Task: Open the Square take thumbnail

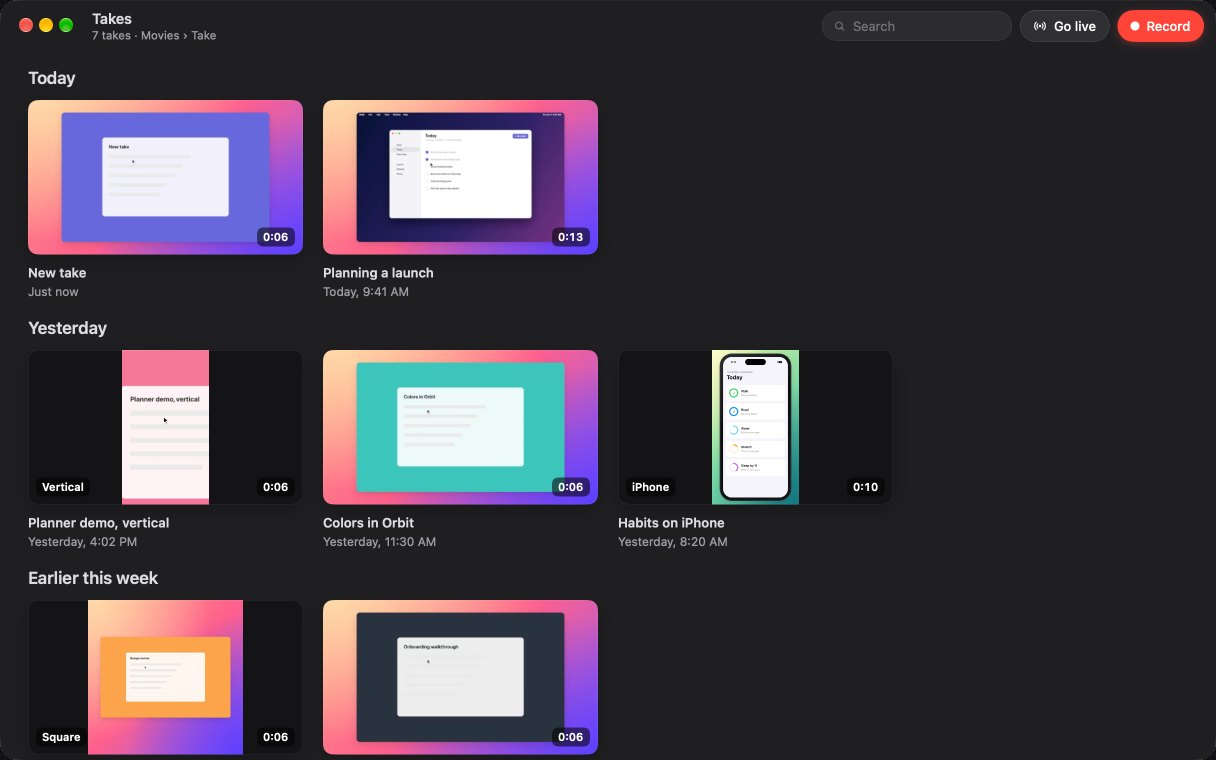Action: pos(165,677)
